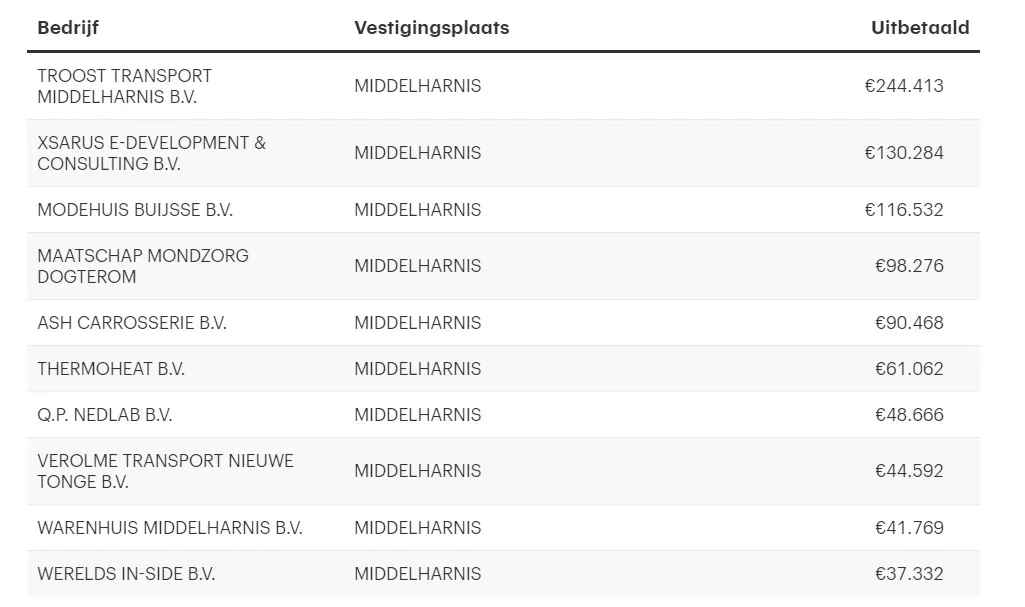Select the €130.284 amount cell
1025x607 pixels.
(x=904, y=153)
